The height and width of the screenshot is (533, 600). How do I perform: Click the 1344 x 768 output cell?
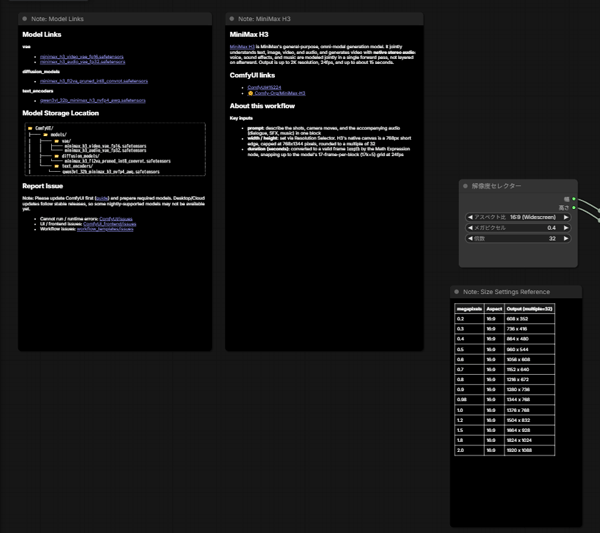(x=529, y=399)
